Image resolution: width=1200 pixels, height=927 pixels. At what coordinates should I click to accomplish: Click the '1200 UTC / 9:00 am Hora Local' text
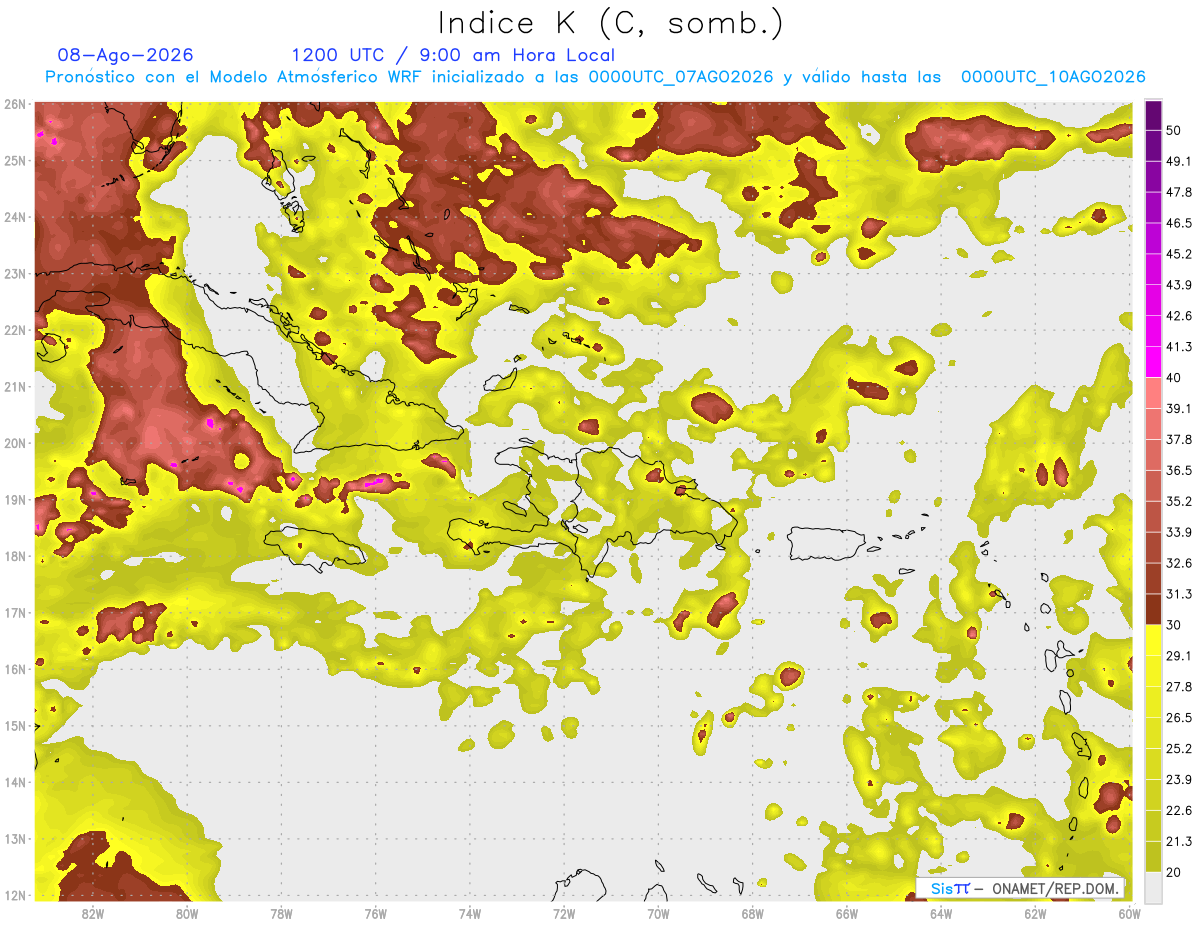453,55
